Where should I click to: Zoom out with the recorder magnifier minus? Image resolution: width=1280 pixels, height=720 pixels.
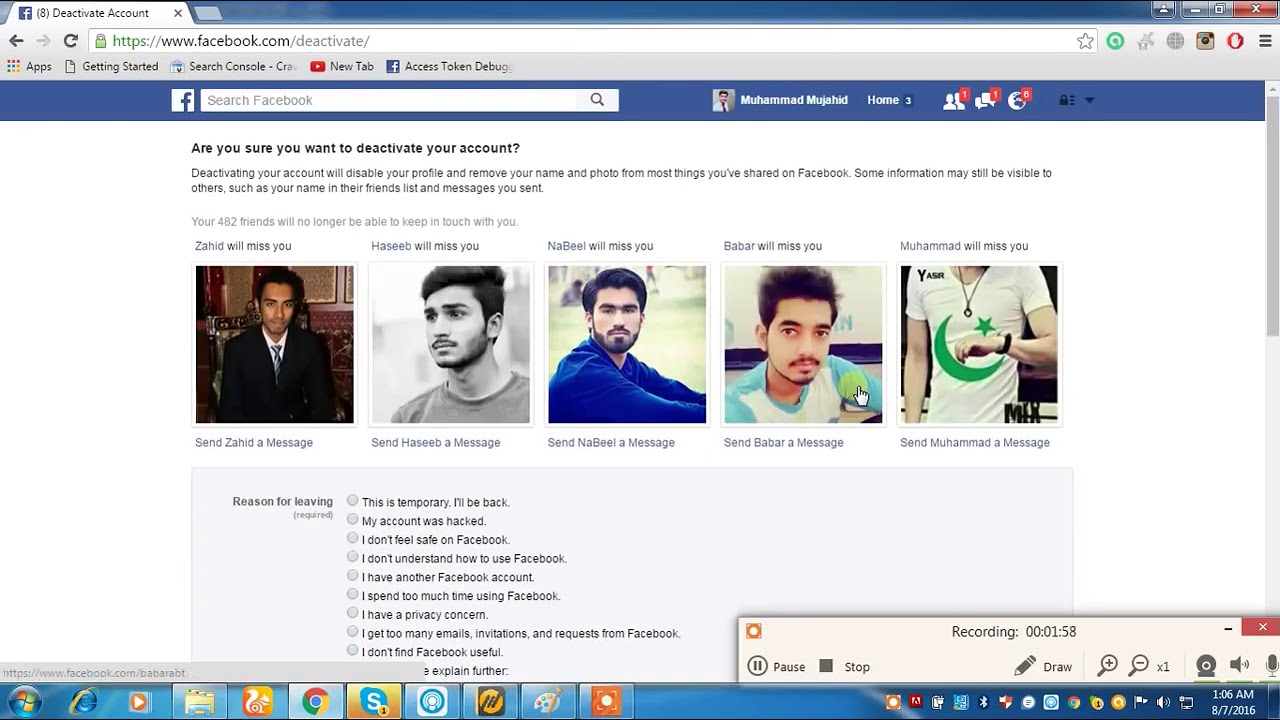click(x=1139, y=666)
